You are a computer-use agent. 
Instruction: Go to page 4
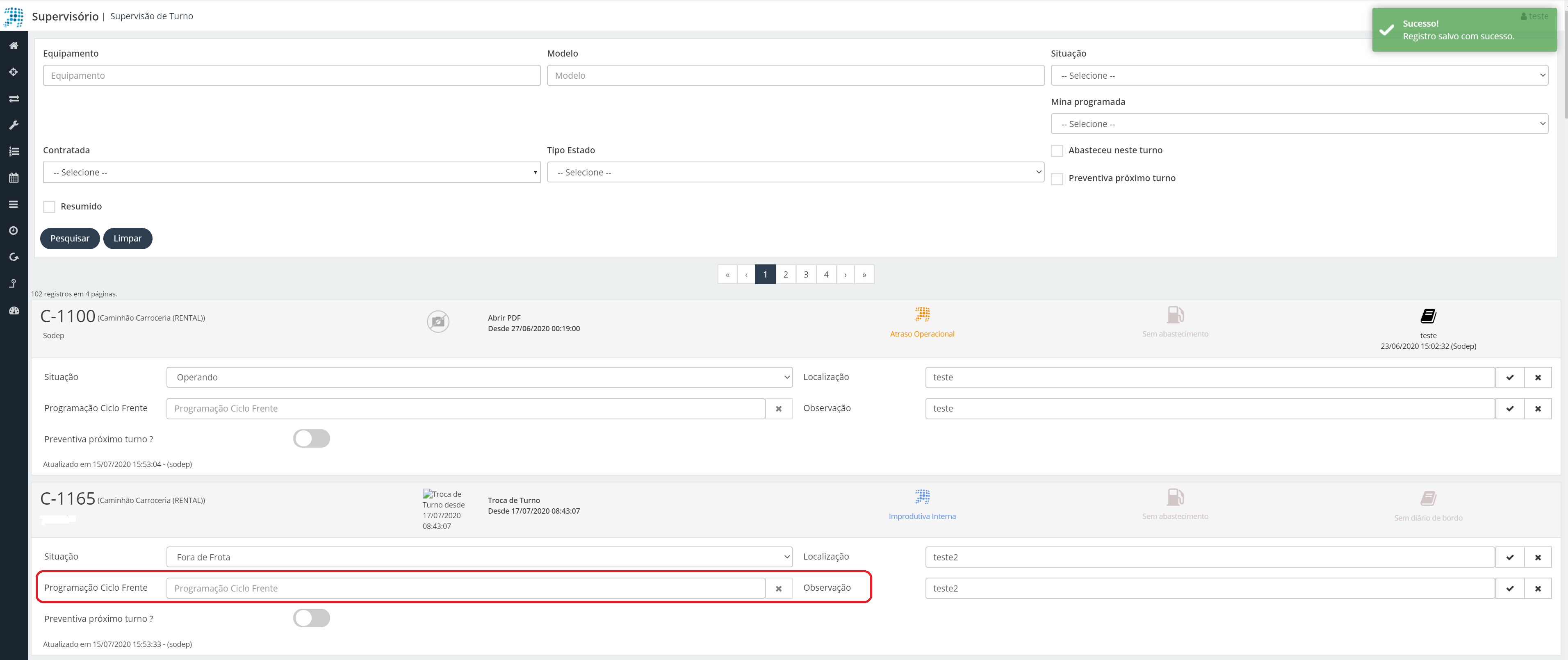click(x=826, y=274)
